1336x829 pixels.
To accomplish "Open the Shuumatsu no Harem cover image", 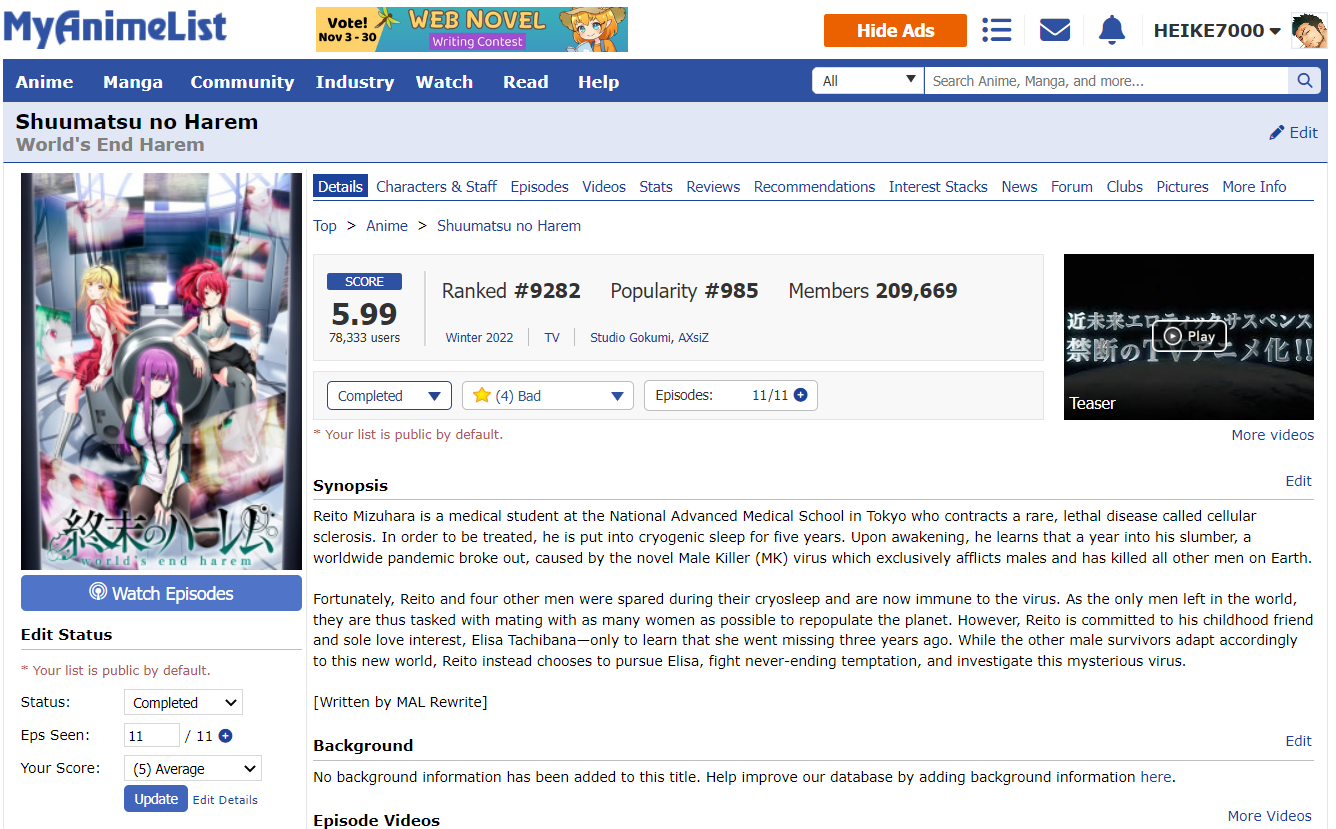I will pyautogui.click(x=161, y=371).
